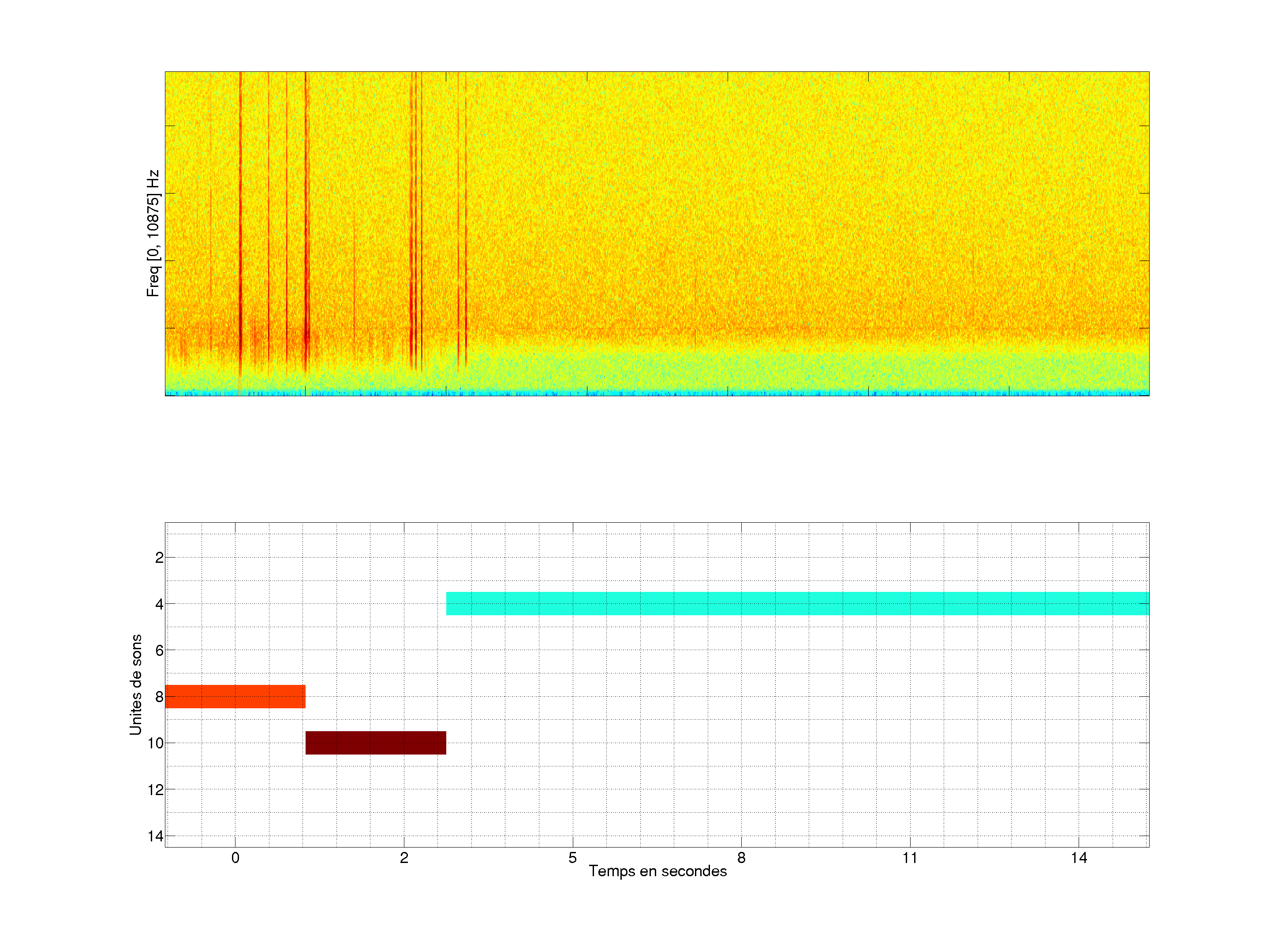
Task: Click y-axis tick label 14 of units plot
Action: click(x=156, y=836)
